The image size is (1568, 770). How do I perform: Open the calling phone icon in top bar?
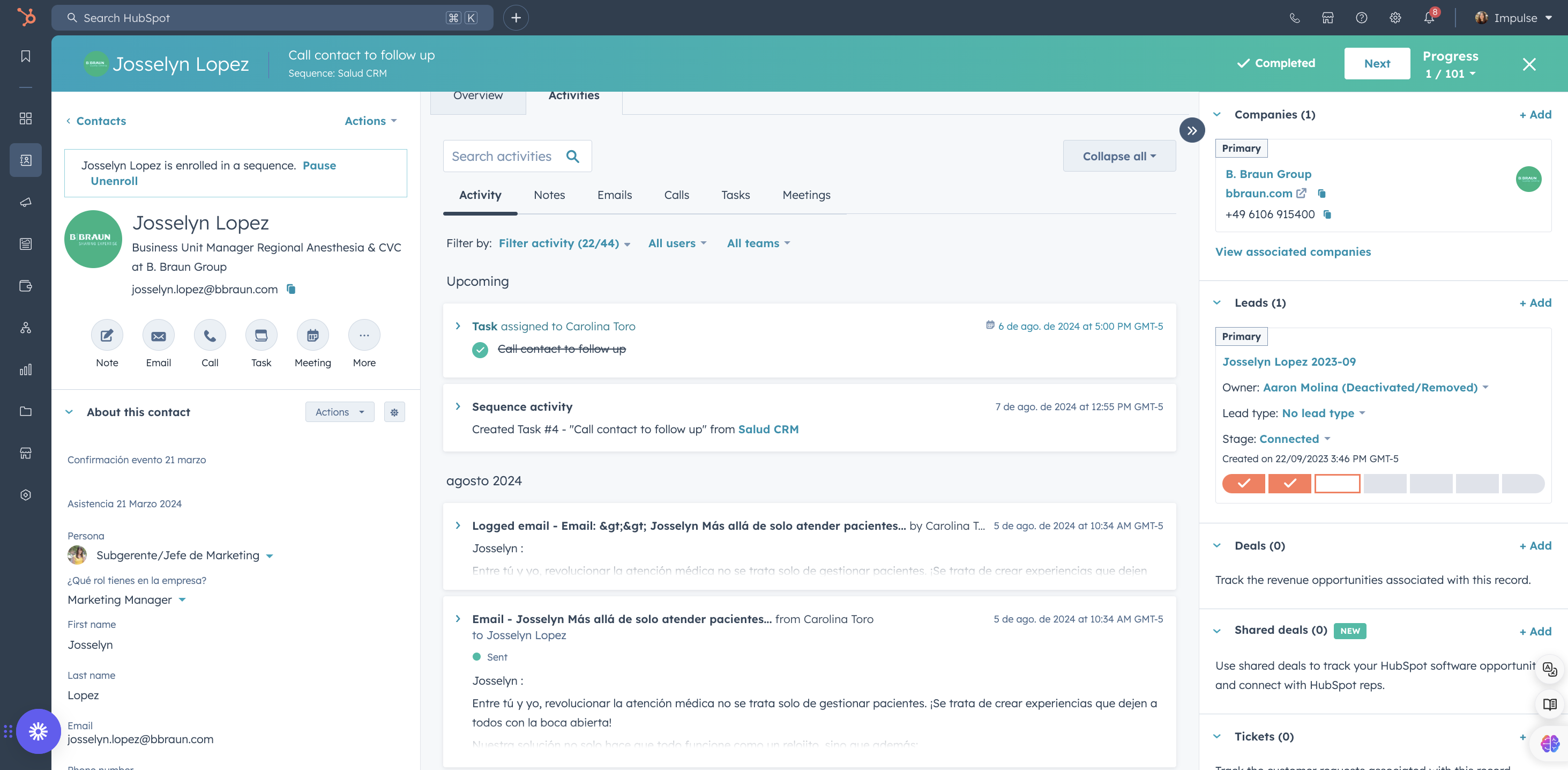[1295, 18]
